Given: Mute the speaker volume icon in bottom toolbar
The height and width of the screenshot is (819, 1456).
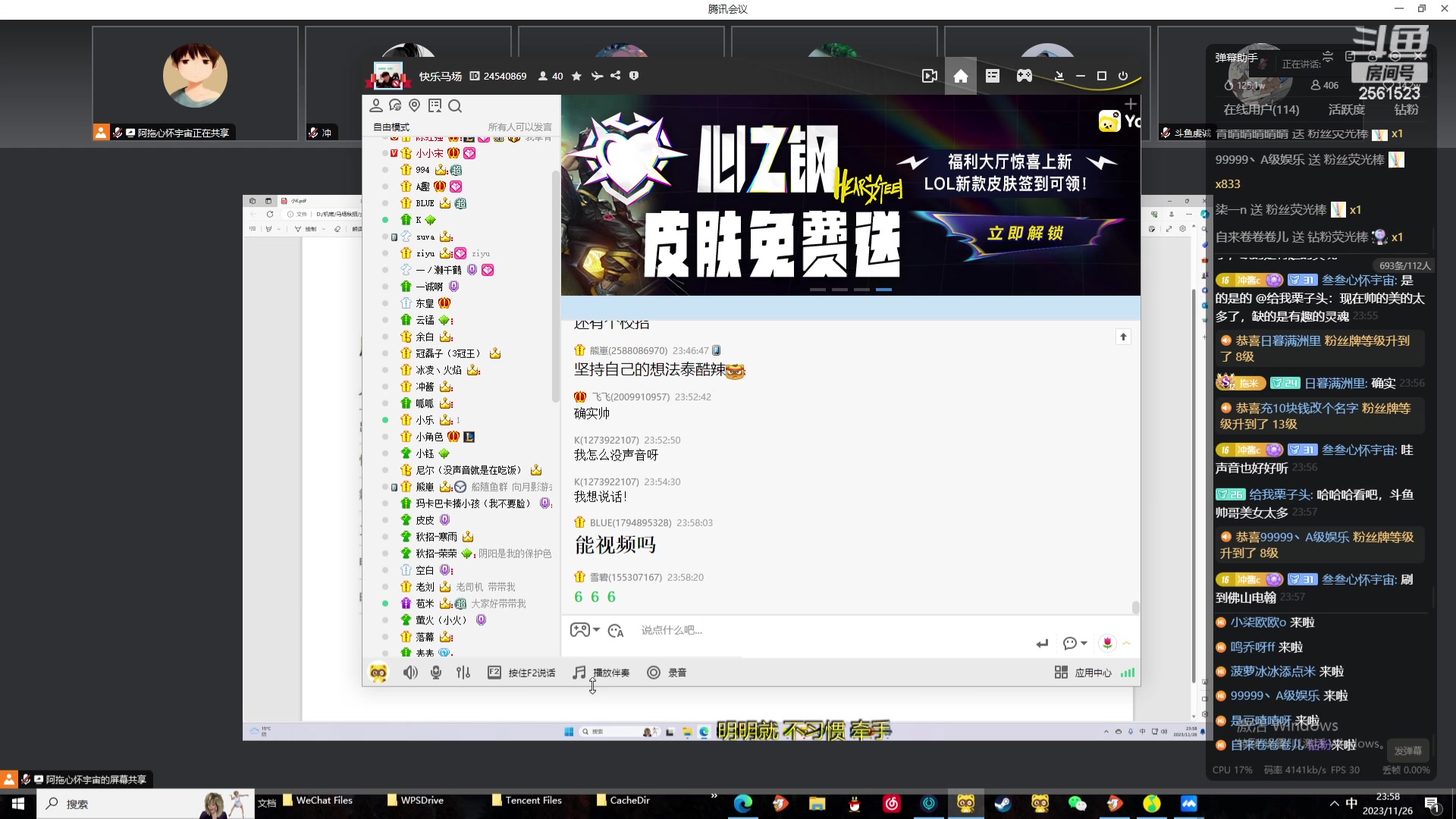Looking at the screenshot, I should pyautogui.click(x=409, y=672).
